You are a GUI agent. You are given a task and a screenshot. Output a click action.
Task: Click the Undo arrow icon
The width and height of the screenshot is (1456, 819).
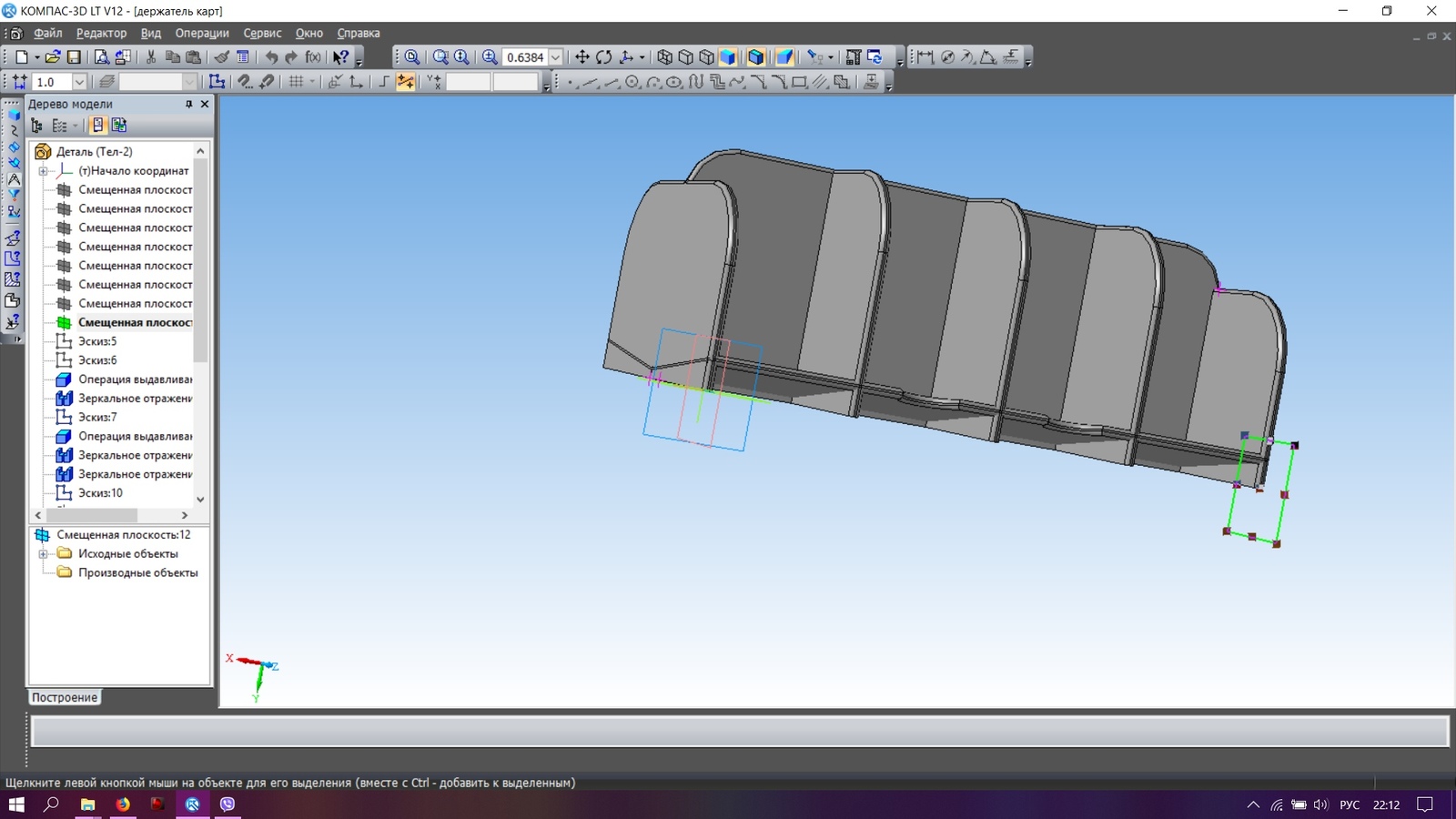click(x=271, y=56)
